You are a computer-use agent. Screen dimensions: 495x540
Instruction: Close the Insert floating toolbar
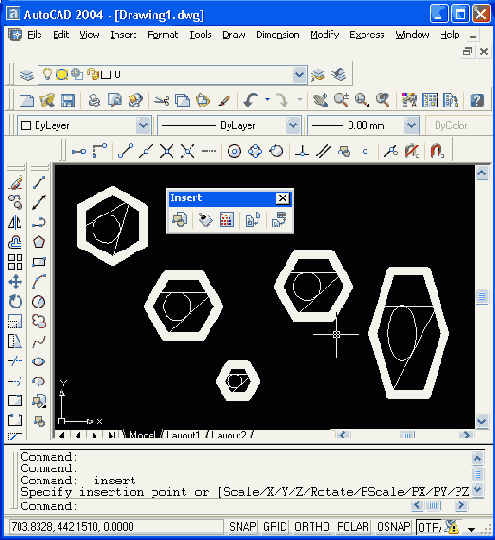coord(282,198)
